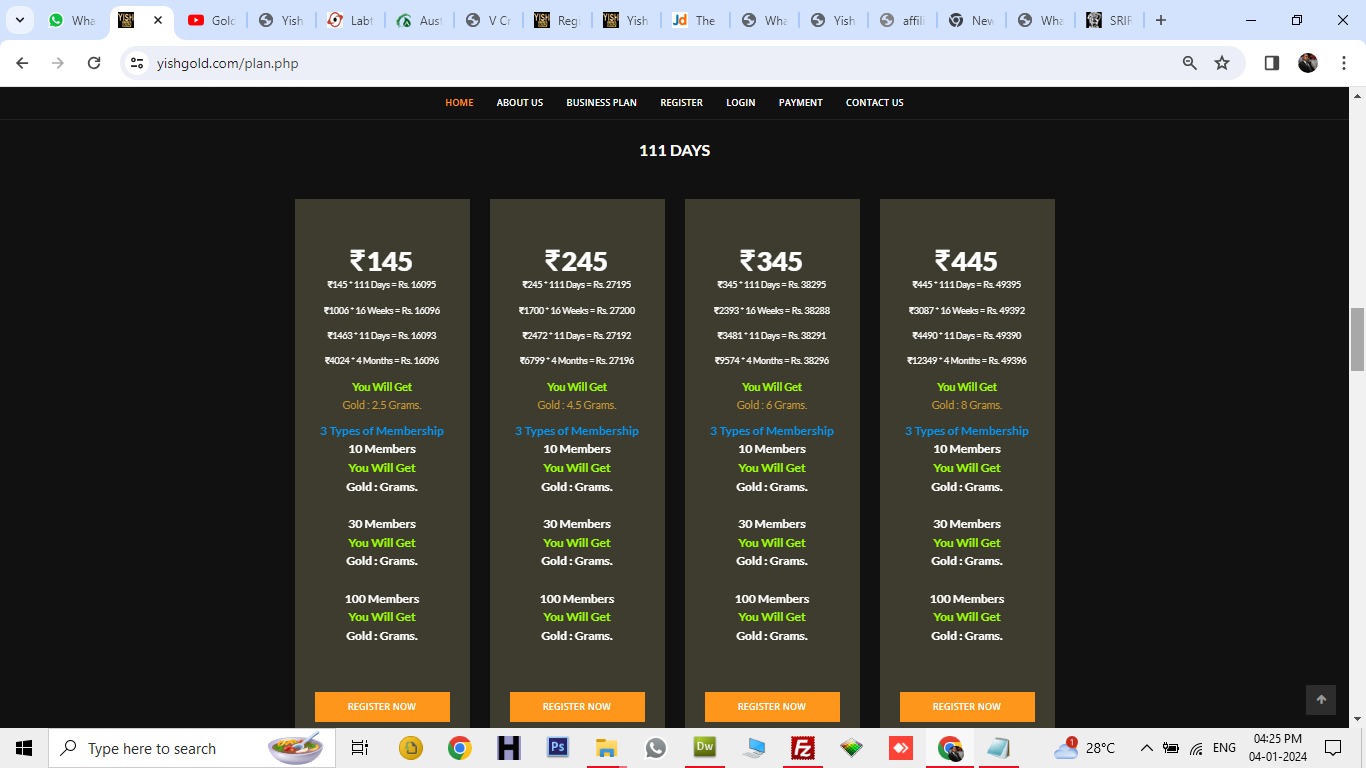Switch to the affili tab
This screenshot has width=1366, height=768.
902,20
